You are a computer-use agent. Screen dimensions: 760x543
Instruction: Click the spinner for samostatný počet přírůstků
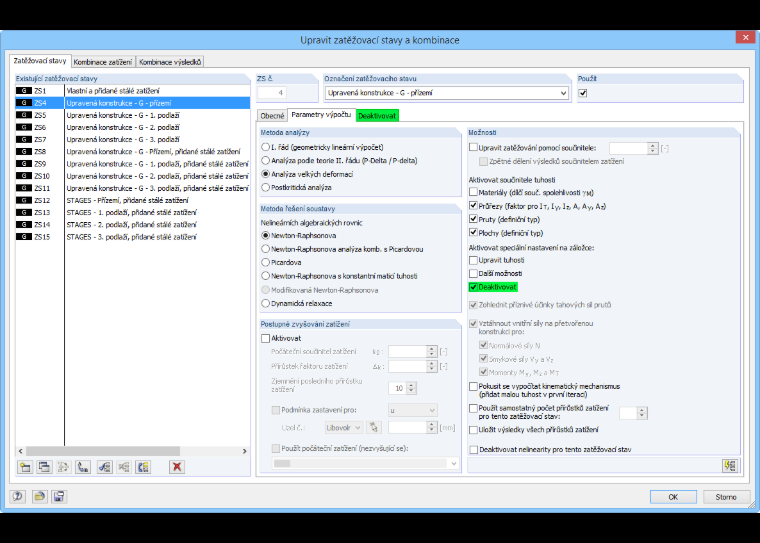click(642, 413)
